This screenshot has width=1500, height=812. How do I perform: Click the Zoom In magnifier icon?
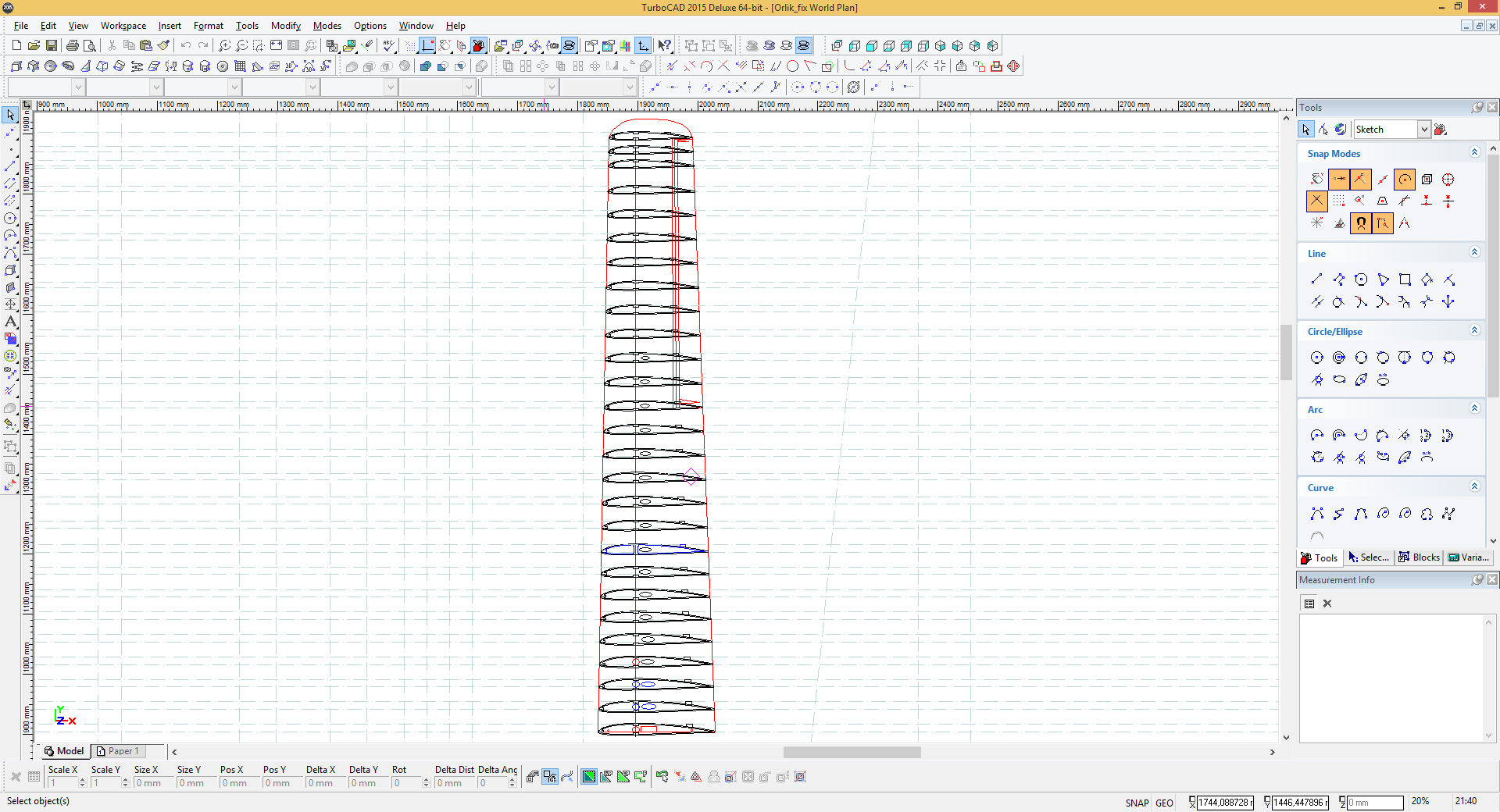(x=224, y=46)
